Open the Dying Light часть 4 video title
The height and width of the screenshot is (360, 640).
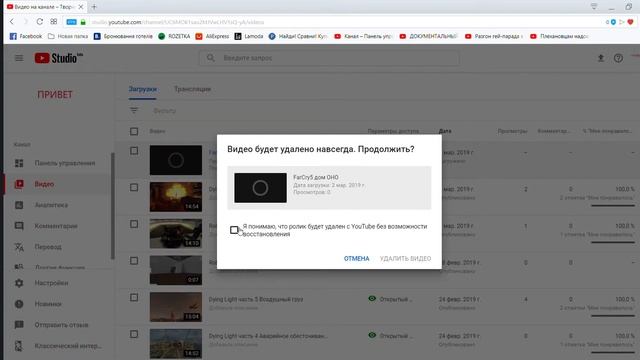tap(268, 336)
